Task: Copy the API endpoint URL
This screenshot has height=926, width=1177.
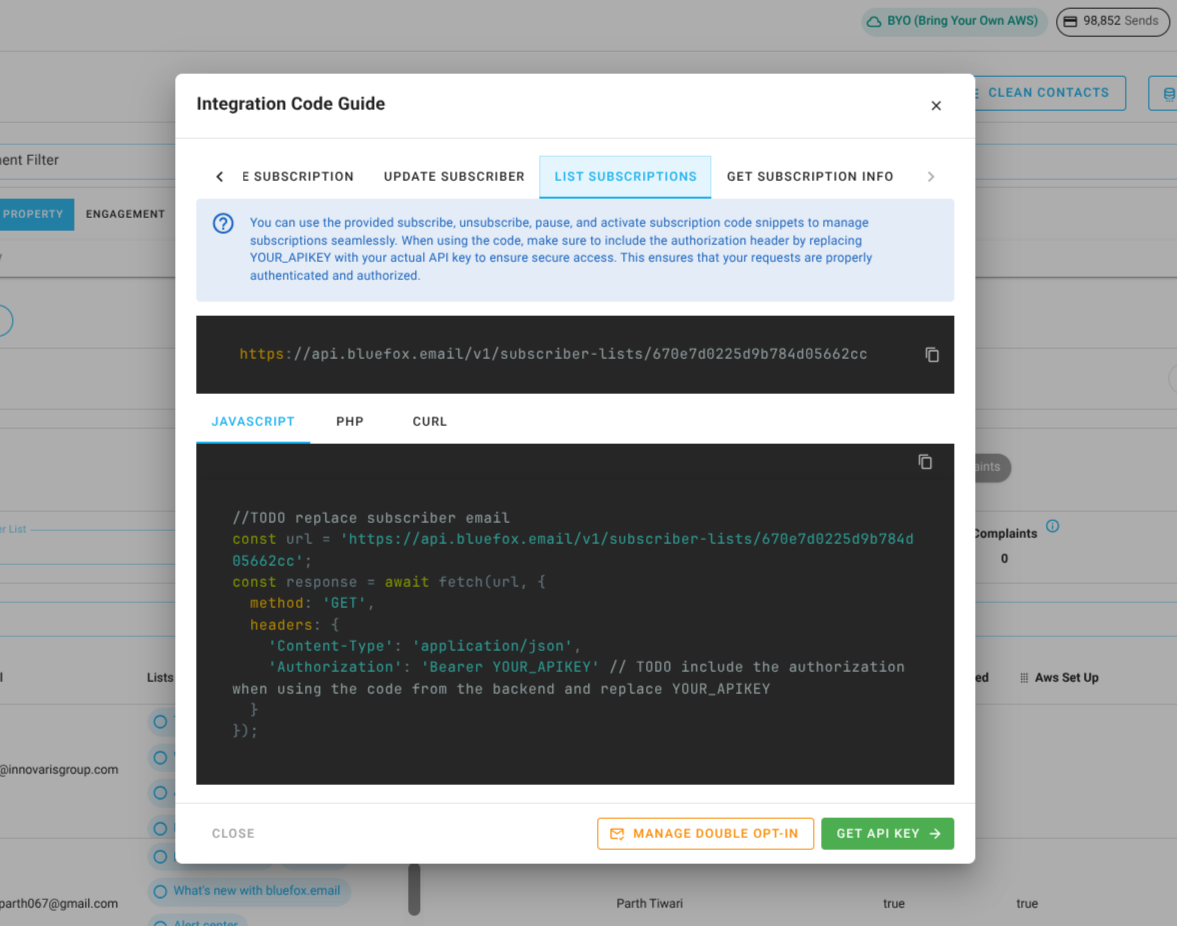Action: (932, 354)
